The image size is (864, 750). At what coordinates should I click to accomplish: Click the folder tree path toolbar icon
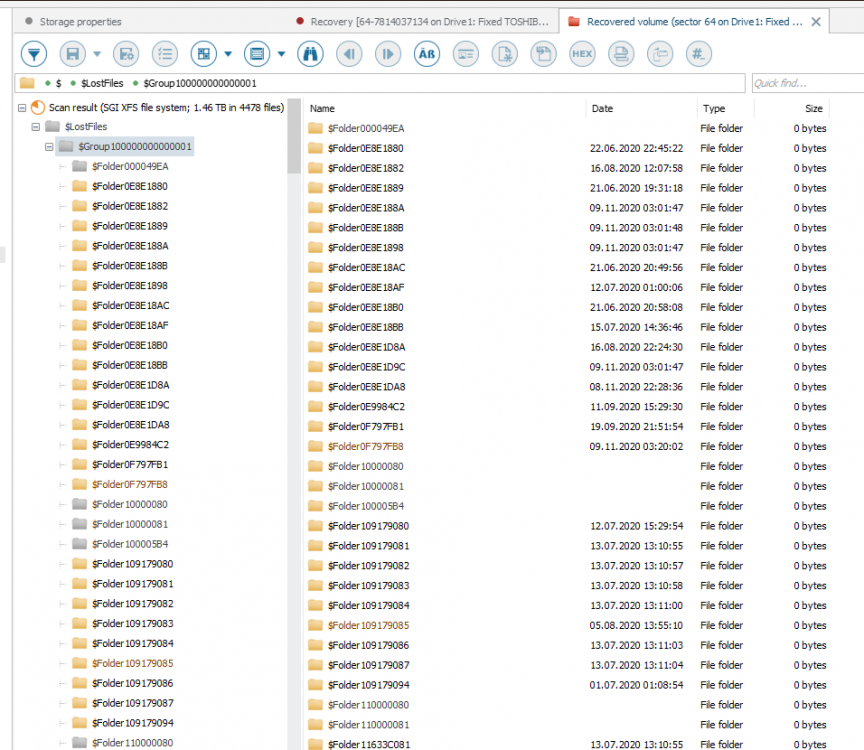coord(660,54)
